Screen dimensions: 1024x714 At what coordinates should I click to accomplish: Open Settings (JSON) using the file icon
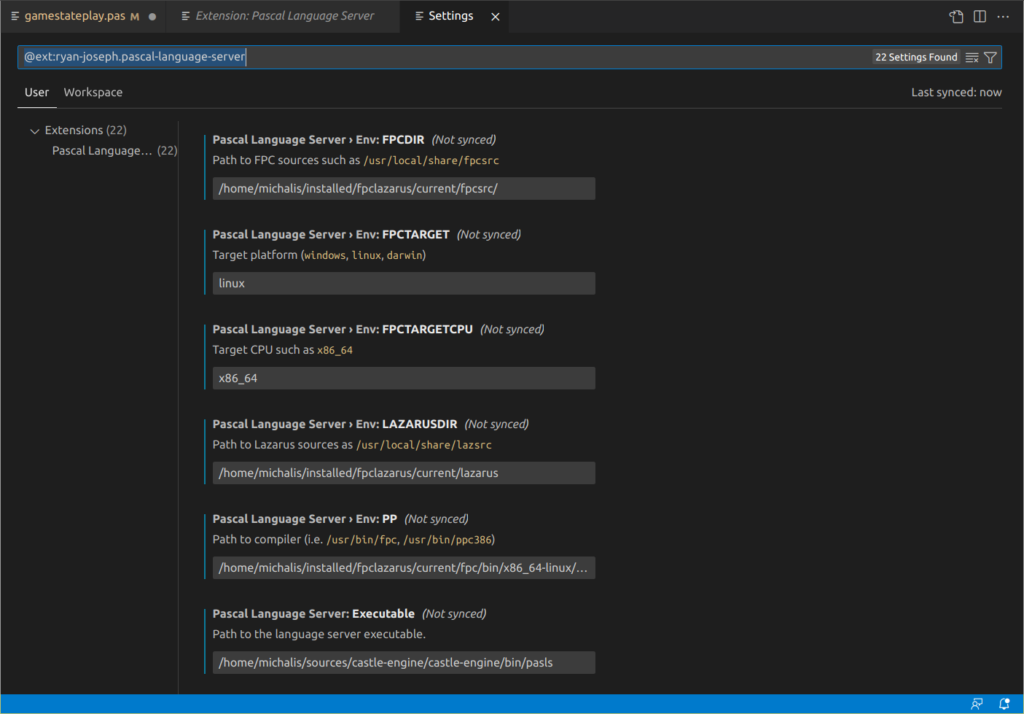click(x=955, y=16)
